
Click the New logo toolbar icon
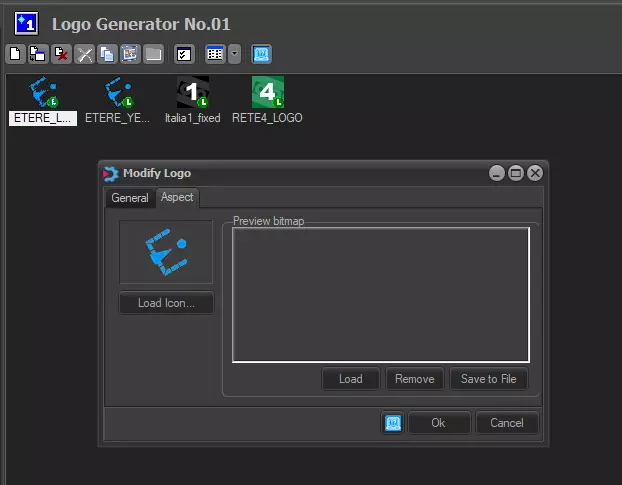(14, 54)
